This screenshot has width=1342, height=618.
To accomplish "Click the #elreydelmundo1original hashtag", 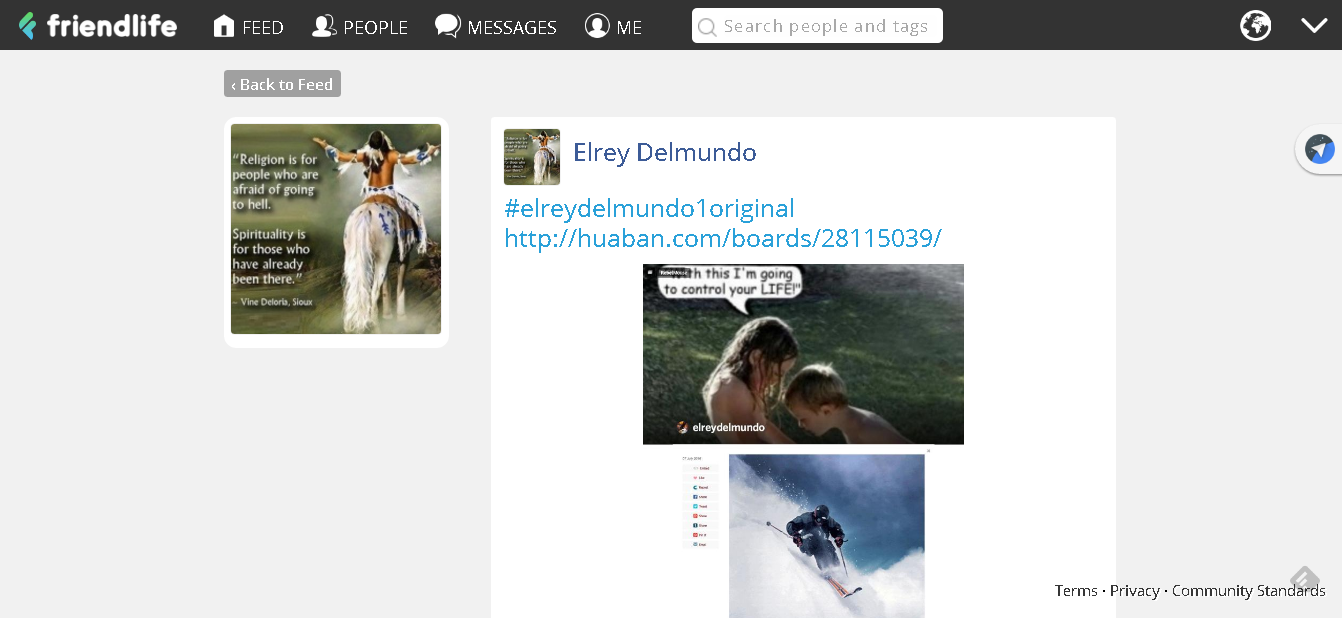I will (x=649, y=208).
